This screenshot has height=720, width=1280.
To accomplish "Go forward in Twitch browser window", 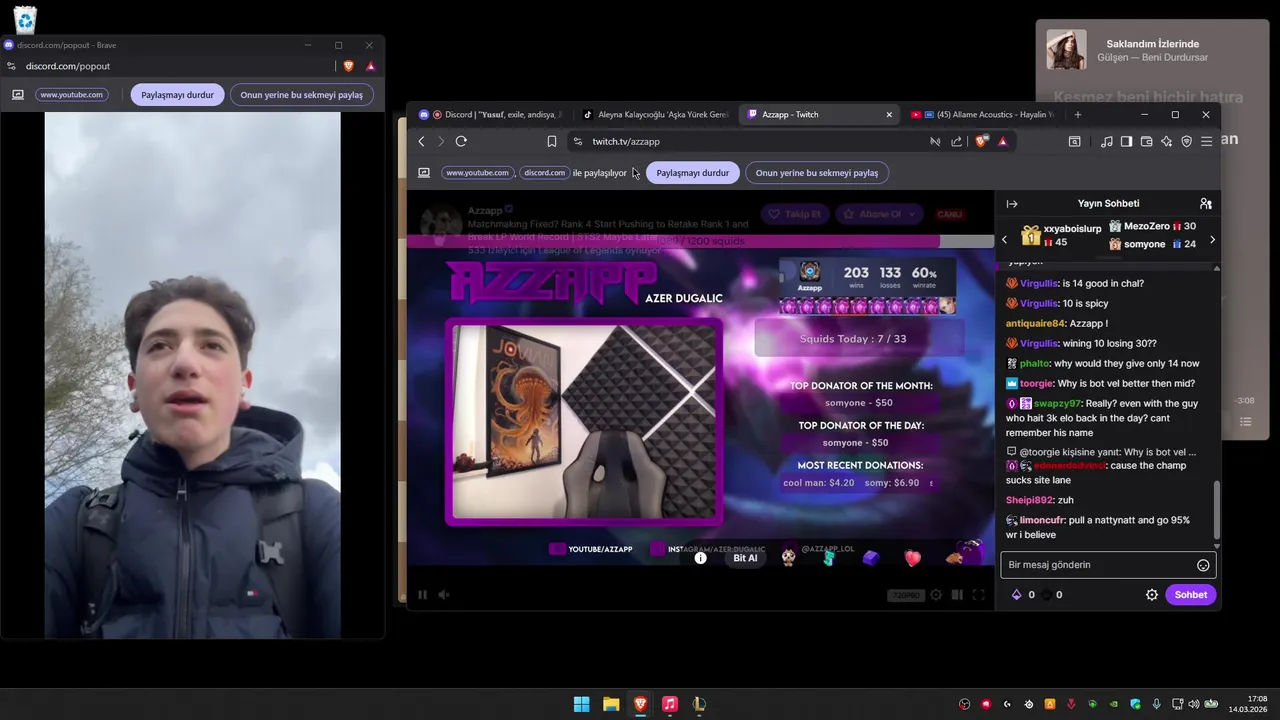I will click(x=441, y=142).
